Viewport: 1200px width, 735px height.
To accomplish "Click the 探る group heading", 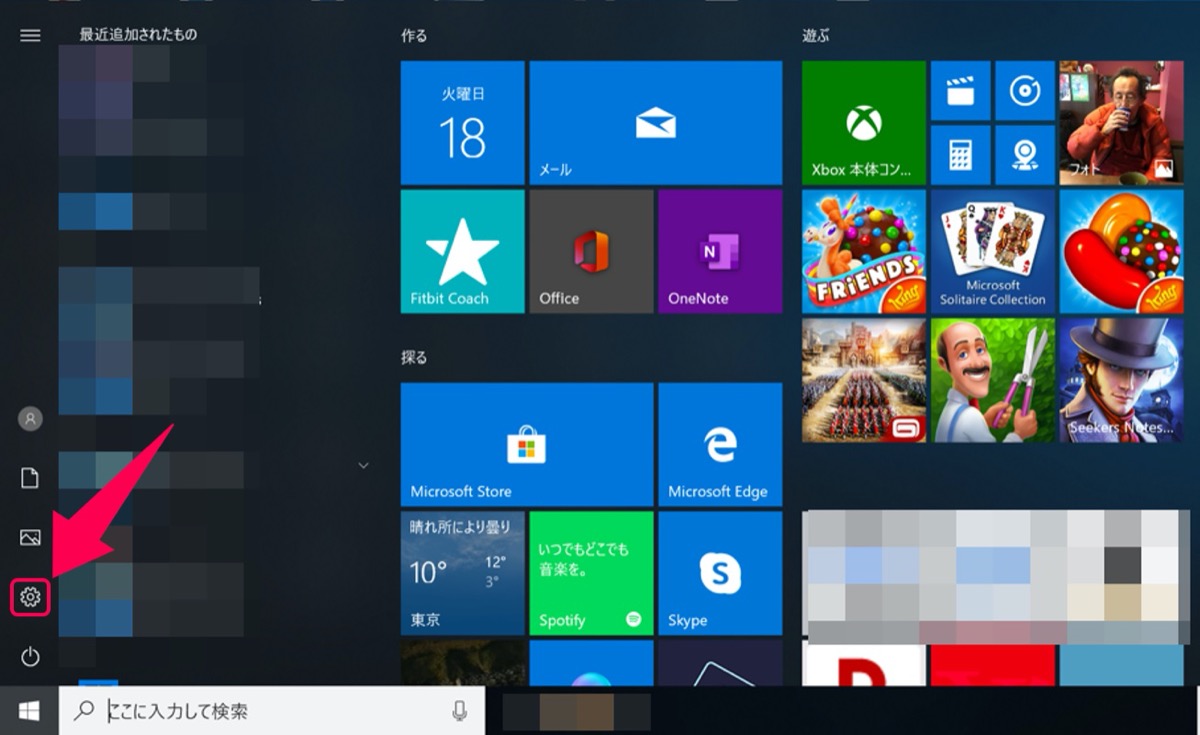I will 414,357.
